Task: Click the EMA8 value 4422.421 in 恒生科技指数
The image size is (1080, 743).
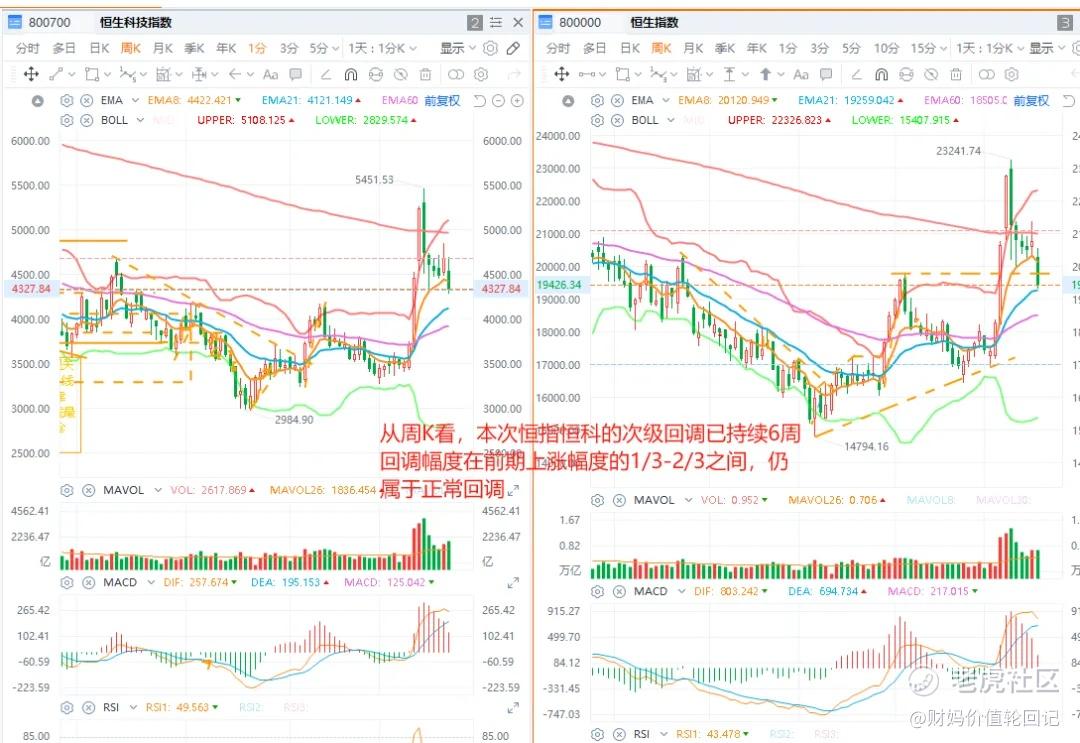Action: click(x=209, y=101)
